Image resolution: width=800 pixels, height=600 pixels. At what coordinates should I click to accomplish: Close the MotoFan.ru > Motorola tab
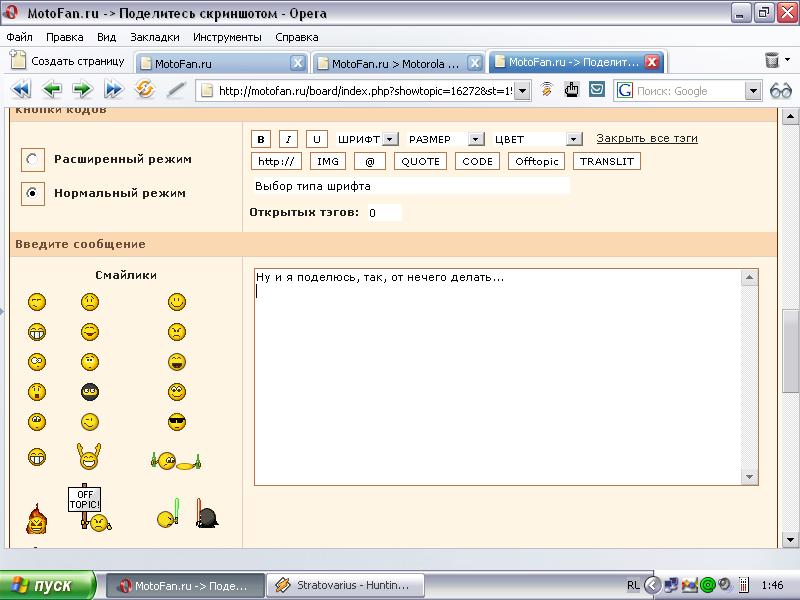[x=475, y=63]
